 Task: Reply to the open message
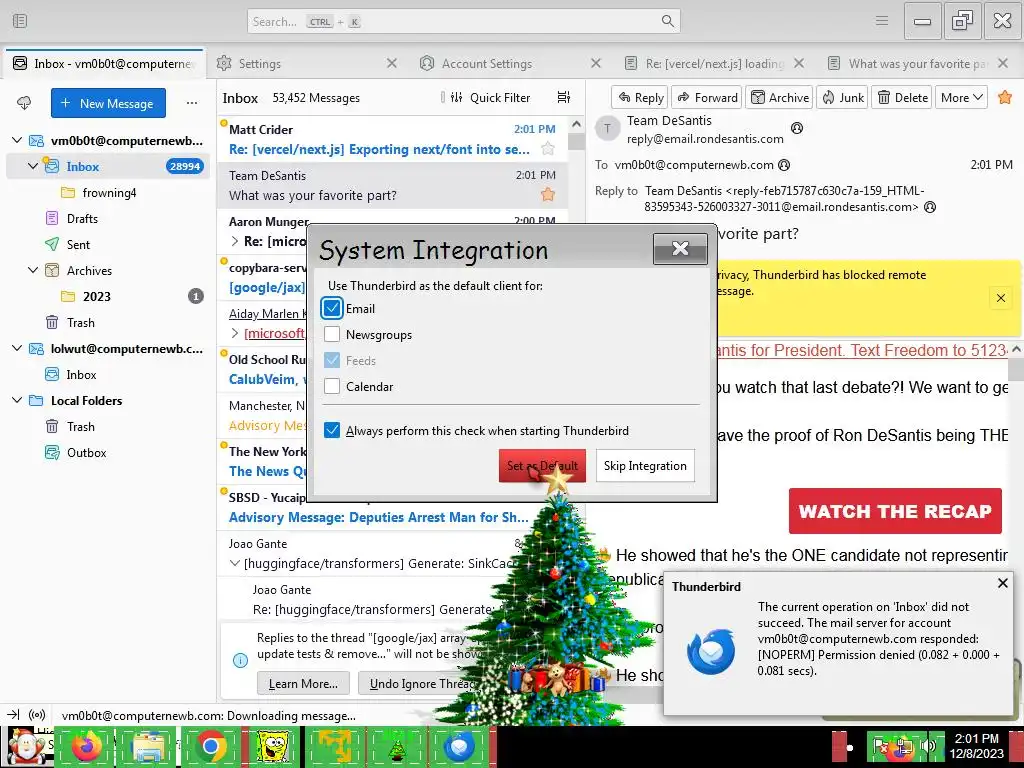click(640, 97)
